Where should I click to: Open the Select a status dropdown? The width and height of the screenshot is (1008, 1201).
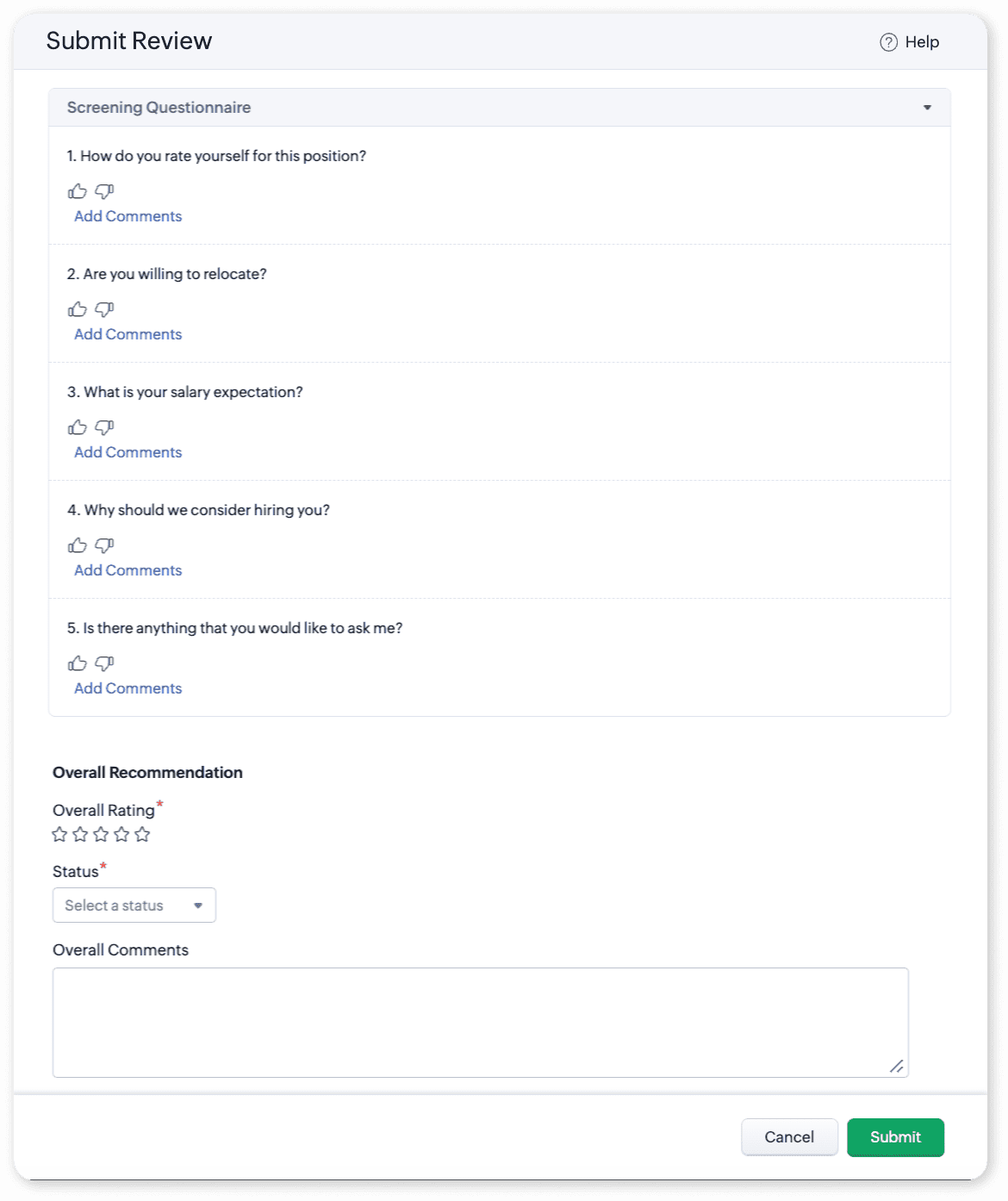134,905
